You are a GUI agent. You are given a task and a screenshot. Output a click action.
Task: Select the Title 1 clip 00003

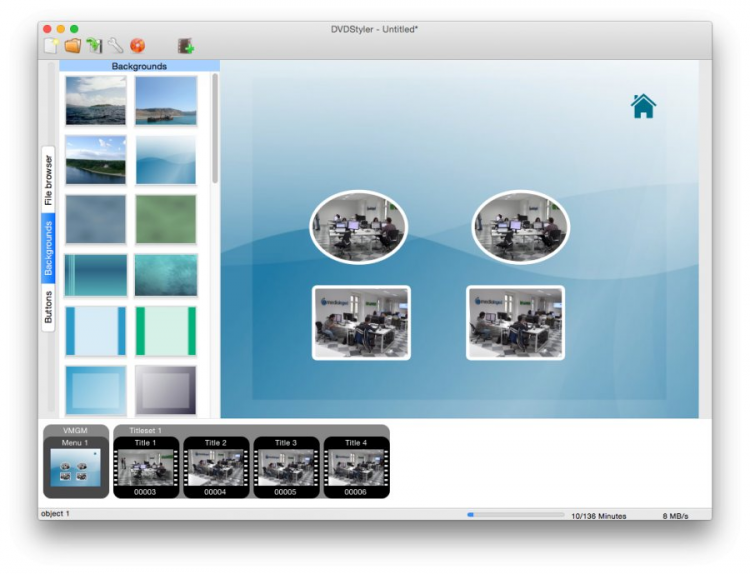[x=146, y=467]
